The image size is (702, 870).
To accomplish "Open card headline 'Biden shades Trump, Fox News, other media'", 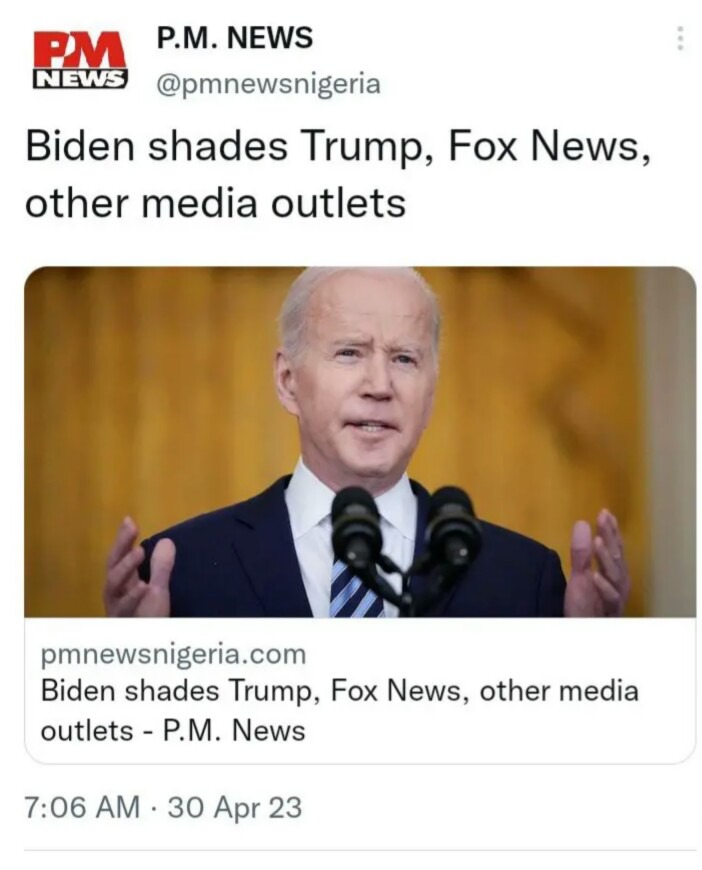I will (x=340, y=692).
